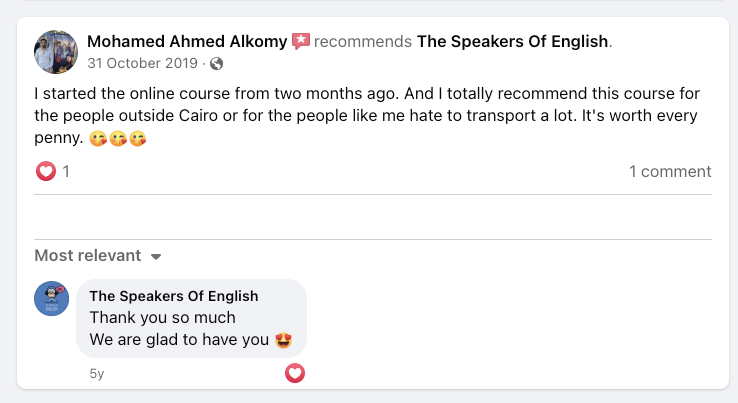Go to The Speakers Of English page in header
Image resolution: width=738 pixels, height=403 pixels.
pos(512,41)
